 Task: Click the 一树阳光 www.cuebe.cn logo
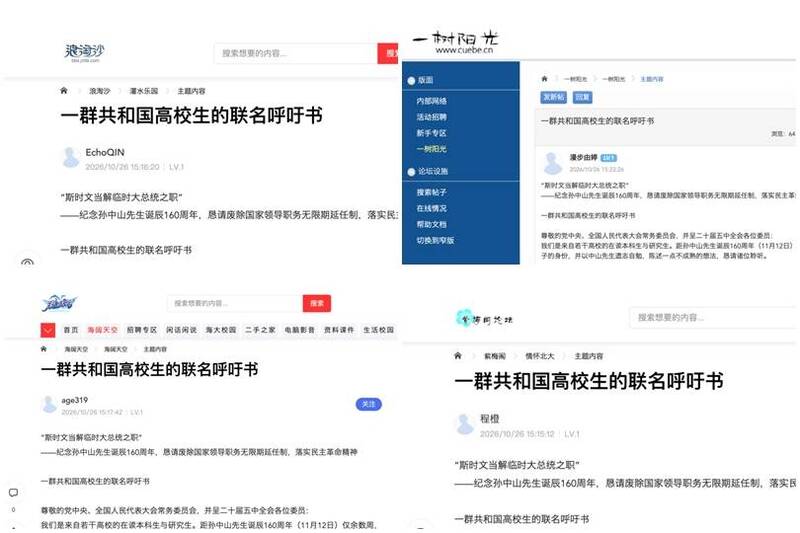point(456,42)
